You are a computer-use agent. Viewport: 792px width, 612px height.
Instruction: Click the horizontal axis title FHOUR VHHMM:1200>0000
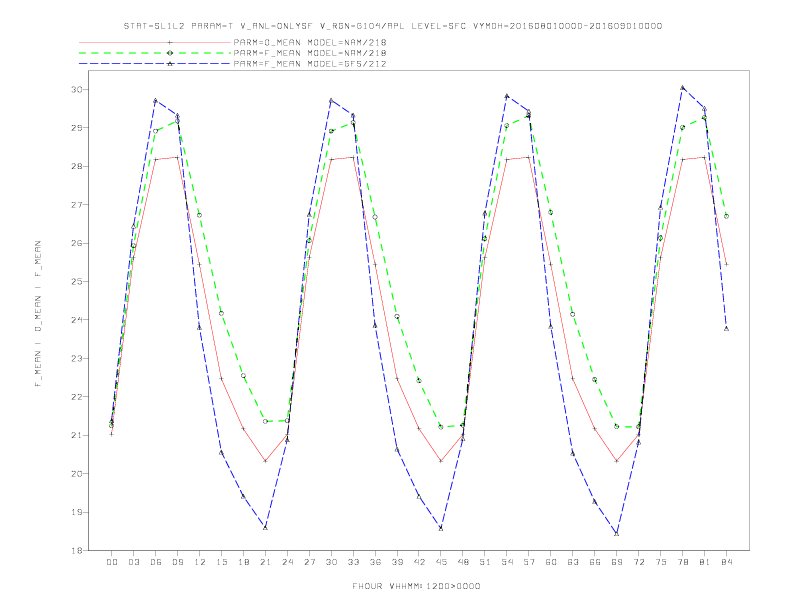click(416, 586)
